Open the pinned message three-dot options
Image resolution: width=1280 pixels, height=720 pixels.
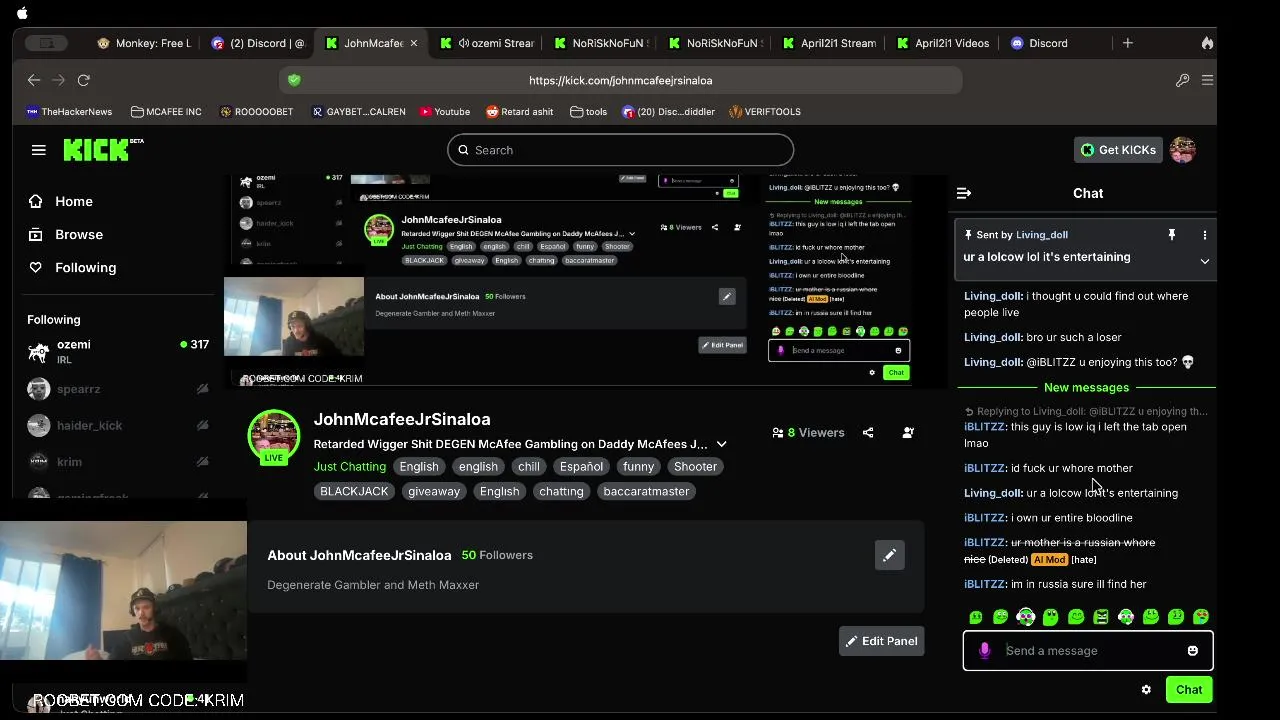click(1204, 235)
